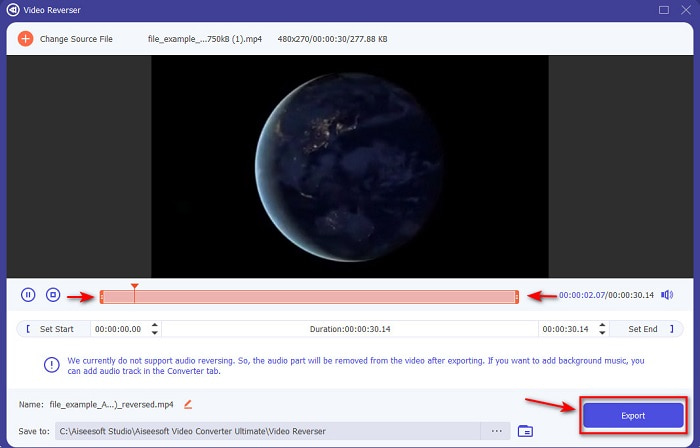Browse save path with three-dots button
700x448 pixels.
[495, 431]
